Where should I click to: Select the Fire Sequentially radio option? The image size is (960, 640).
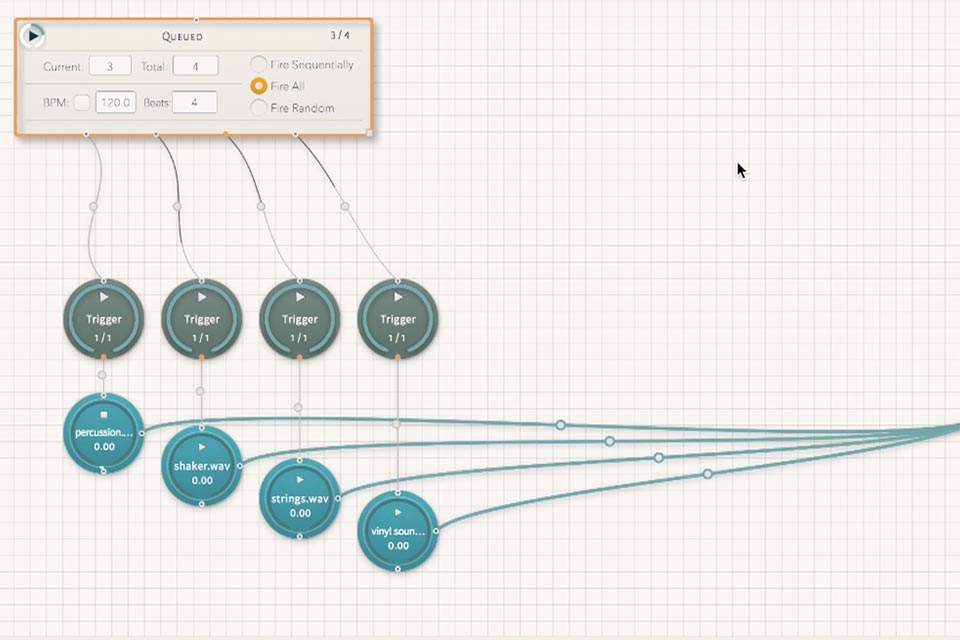point(259,65)
